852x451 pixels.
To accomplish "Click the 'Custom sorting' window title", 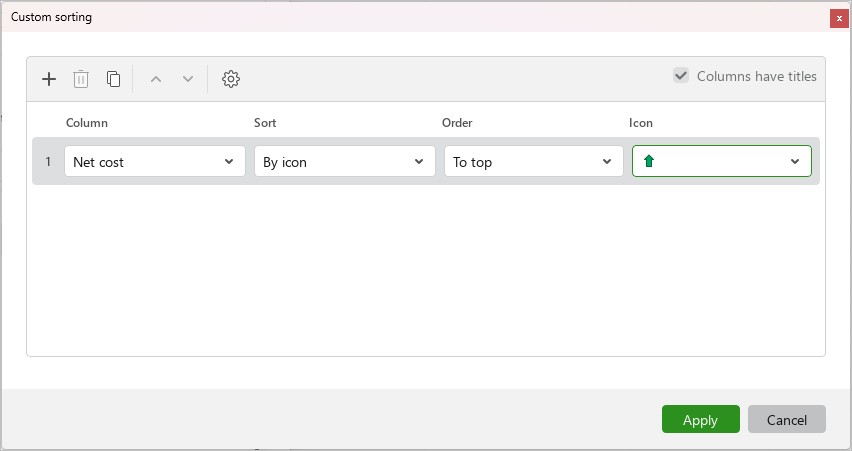I will [x=51, y=17].
